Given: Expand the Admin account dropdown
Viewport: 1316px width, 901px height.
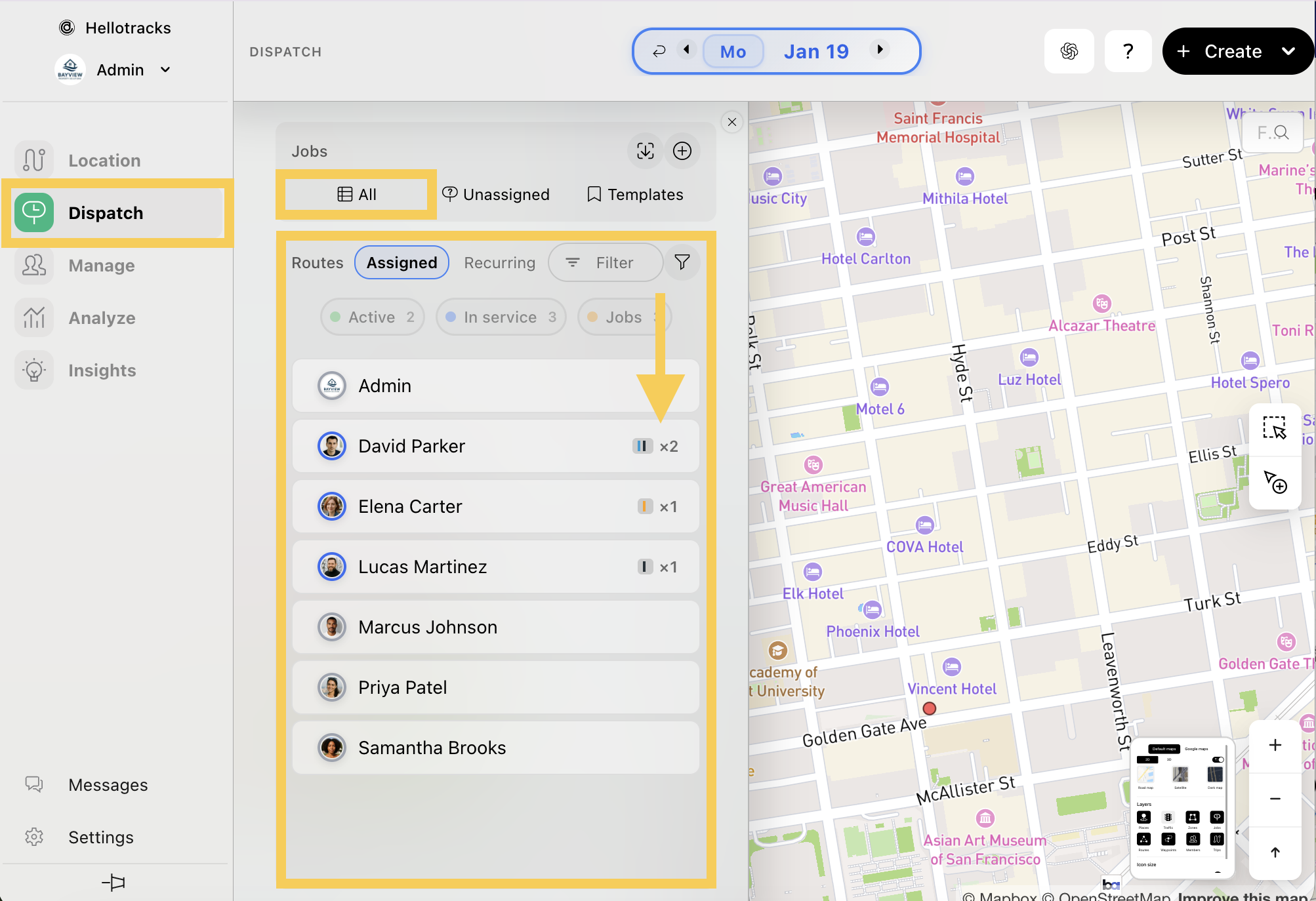Looking at the screenshot, I should (165, 70).
